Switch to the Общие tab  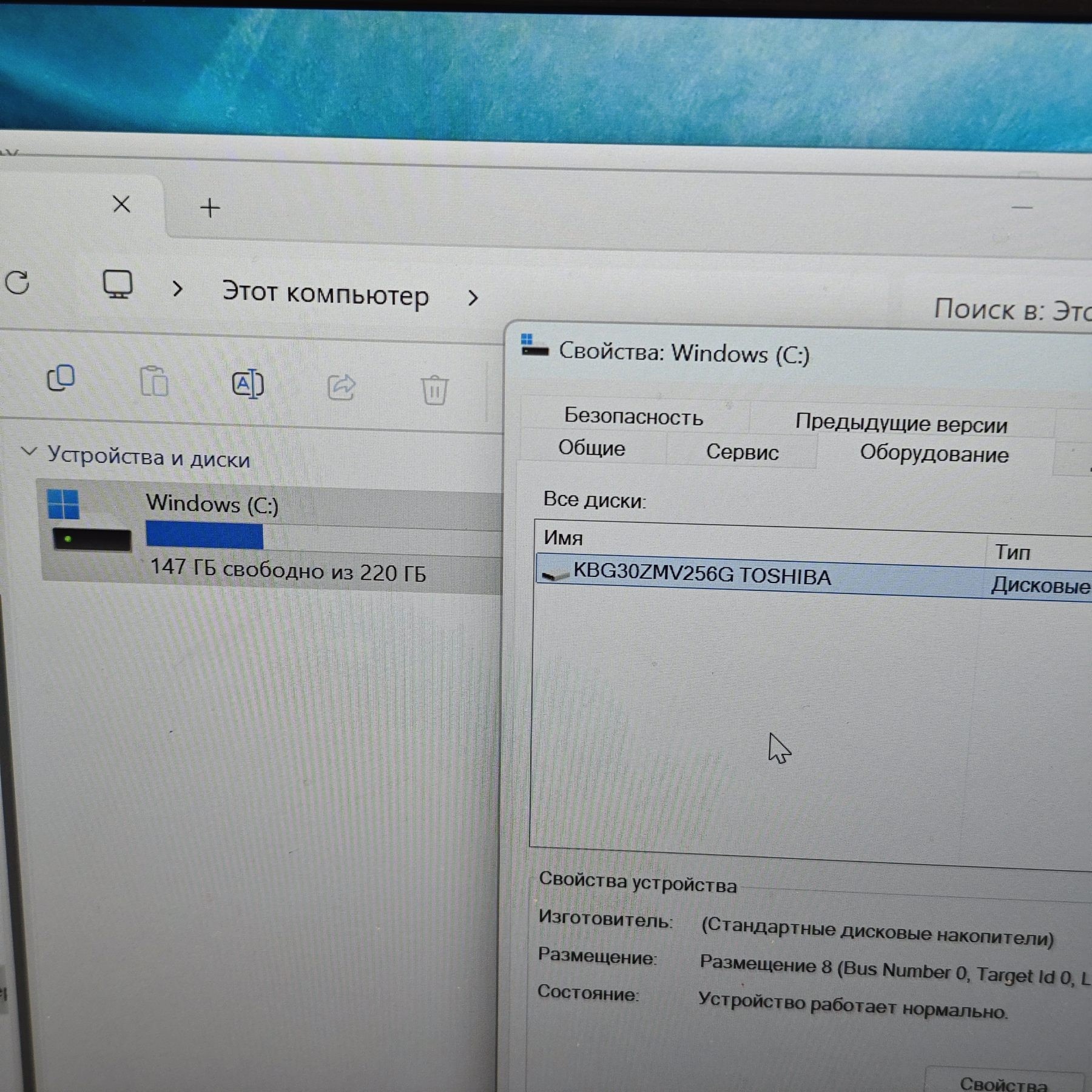592,448
